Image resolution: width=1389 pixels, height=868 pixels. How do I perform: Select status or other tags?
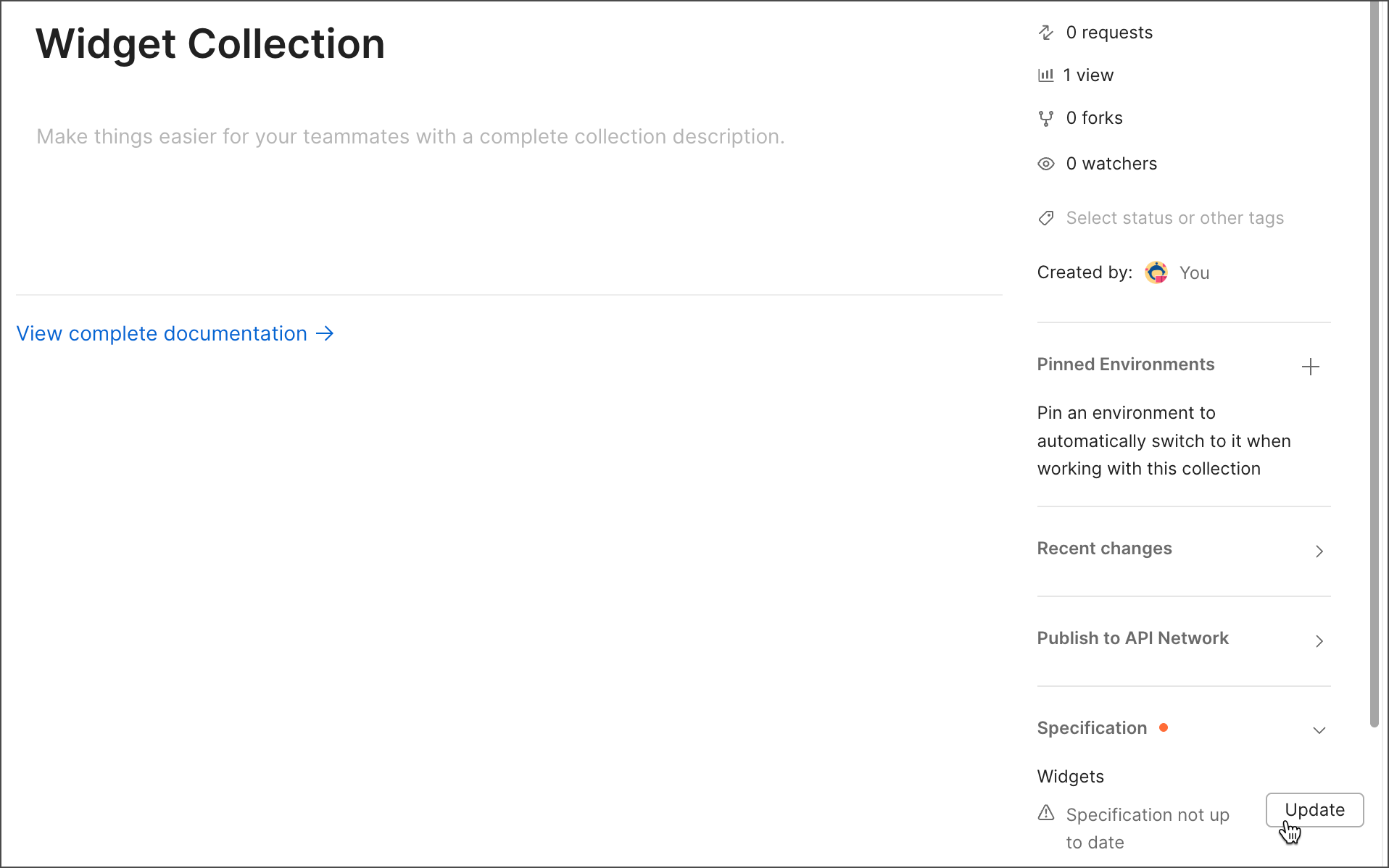[1174, 218]
